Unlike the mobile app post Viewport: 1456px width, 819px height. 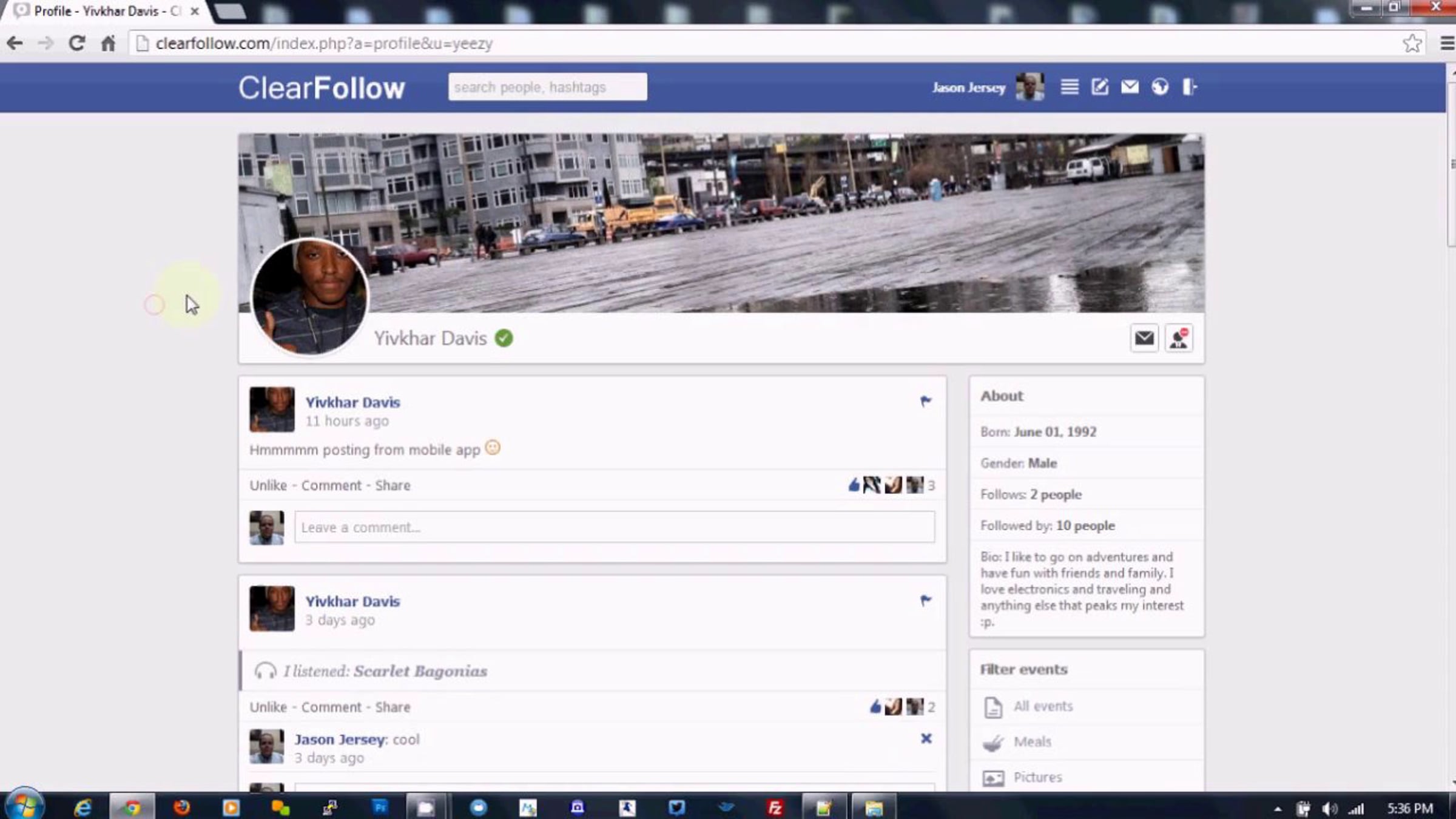(268, 485)
